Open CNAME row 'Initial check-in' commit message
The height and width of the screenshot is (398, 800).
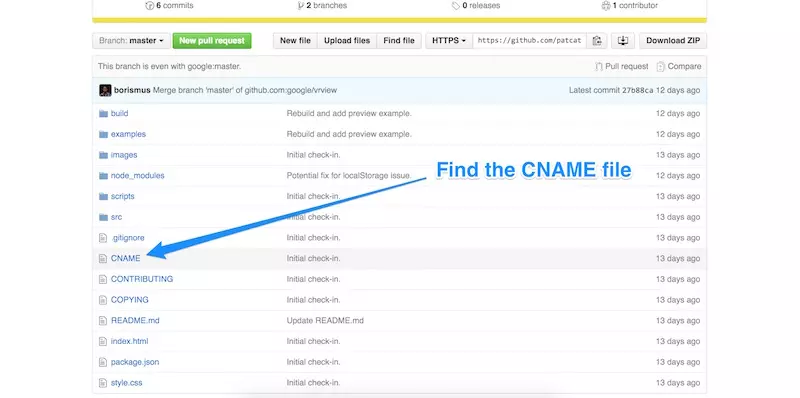coord(313,259)
